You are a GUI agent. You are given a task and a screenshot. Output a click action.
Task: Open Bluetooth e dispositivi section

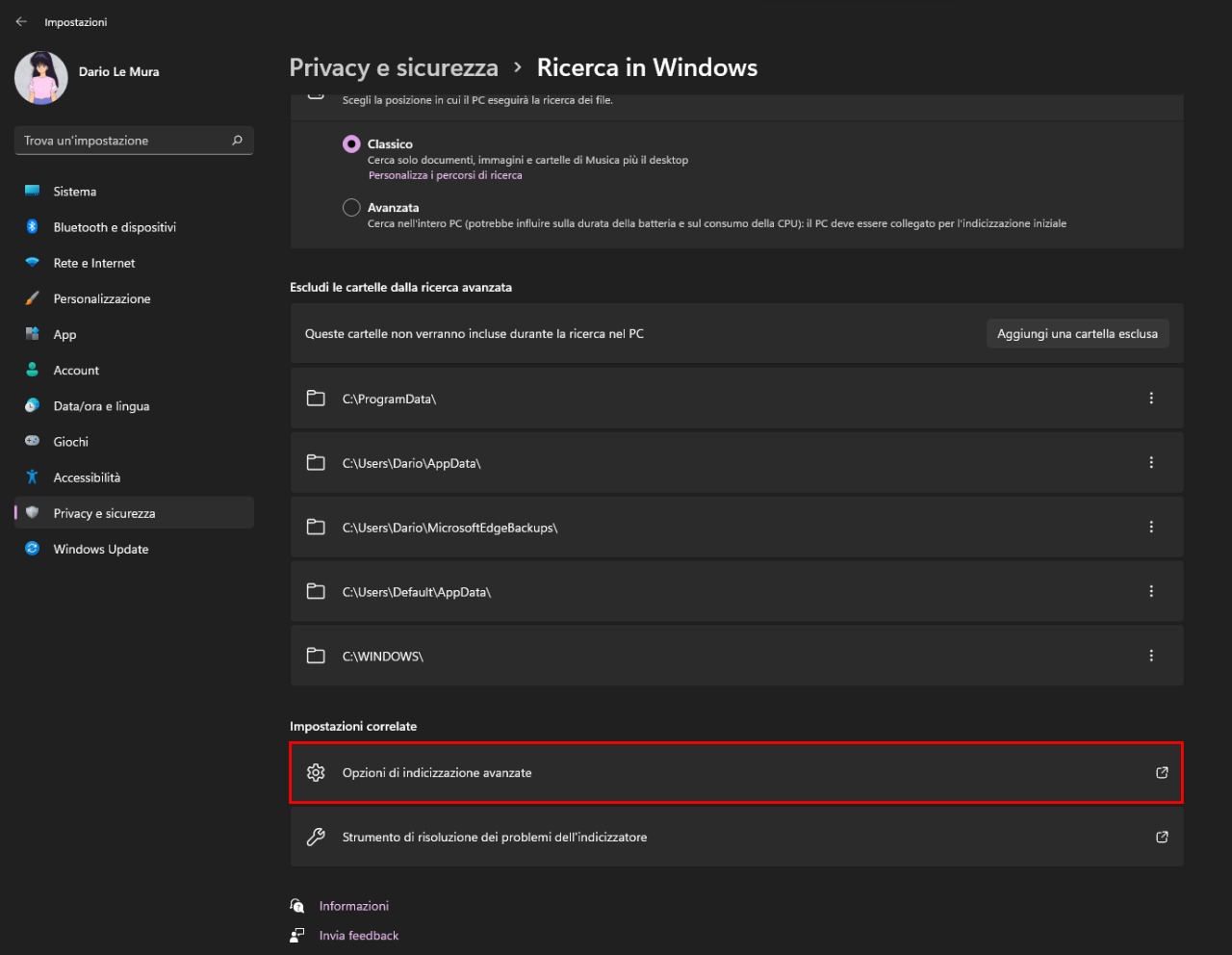134,227
